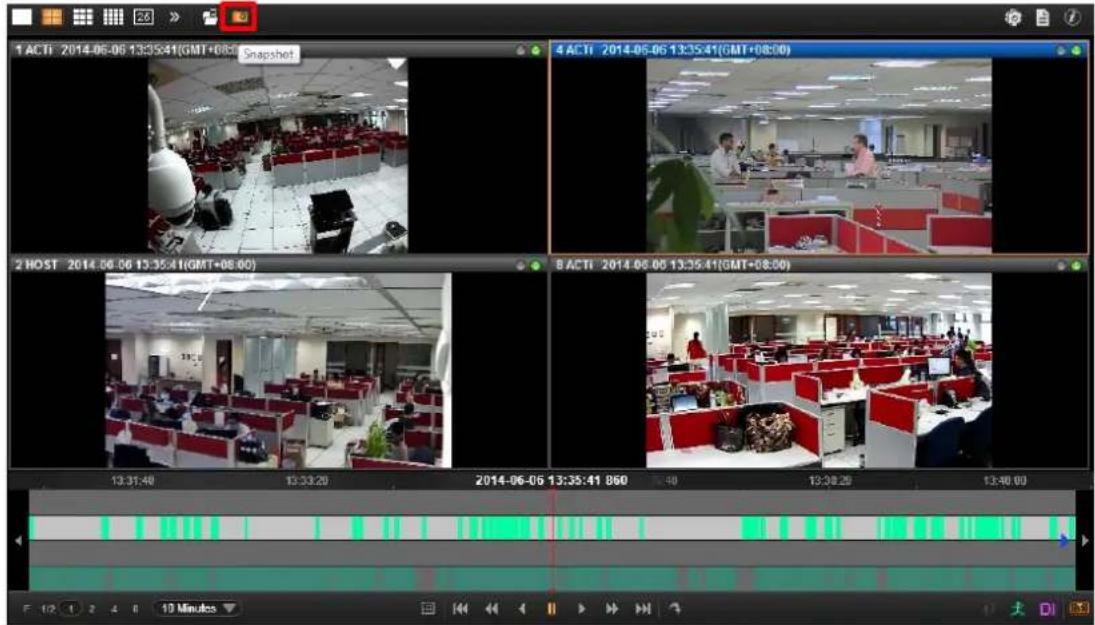Screen dimensions: 1095x625
Task: Open the export folder icon
Action: (210, 17)
